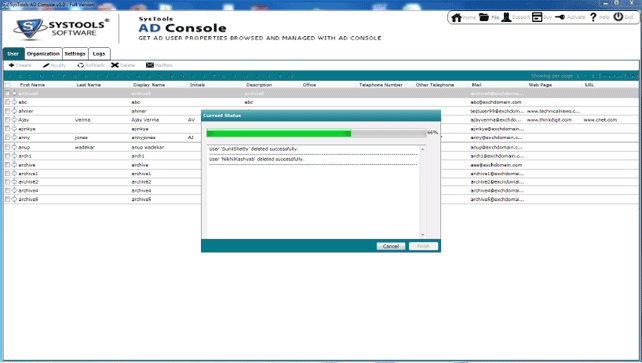Viewport: 642px width, 363px height.
Task: Click the deletion progress bar at 66%
Action: (x=316, y=133)
